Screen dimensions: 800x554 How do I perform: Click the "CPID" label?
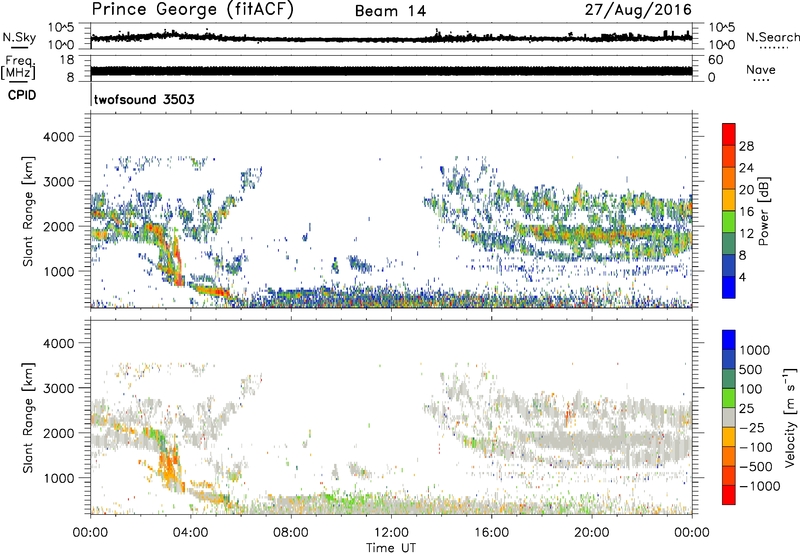click(x=22, y=95)
